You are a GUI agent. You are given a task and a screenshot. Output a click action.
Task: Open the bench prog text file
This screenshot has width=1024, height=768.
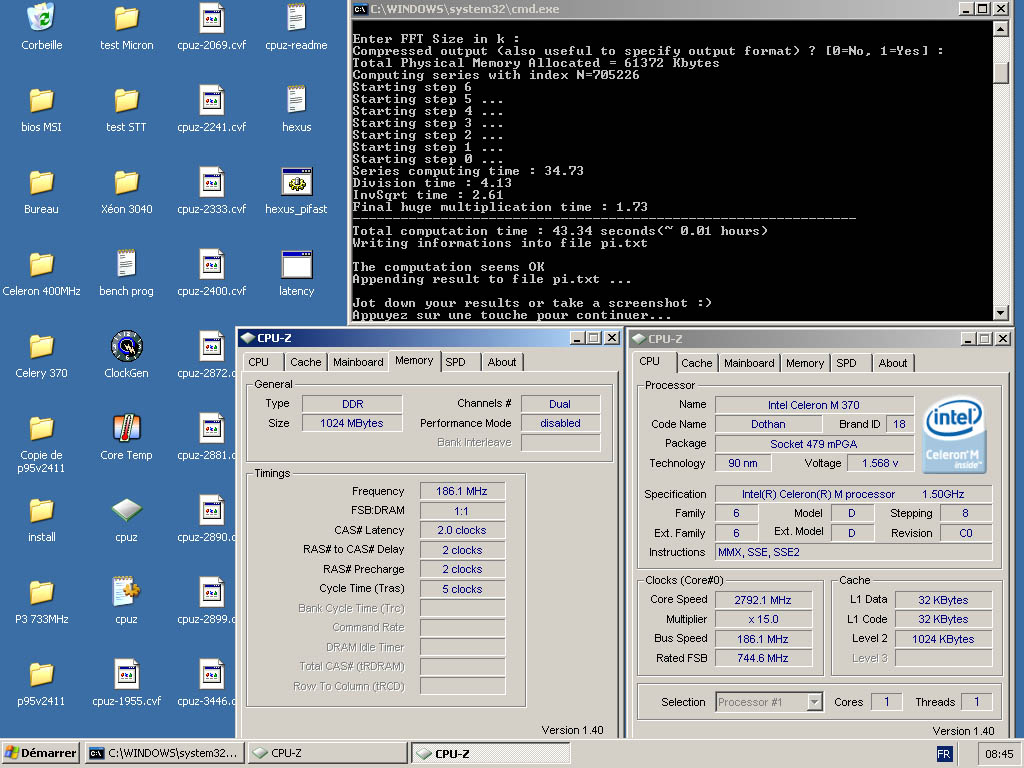126,264
